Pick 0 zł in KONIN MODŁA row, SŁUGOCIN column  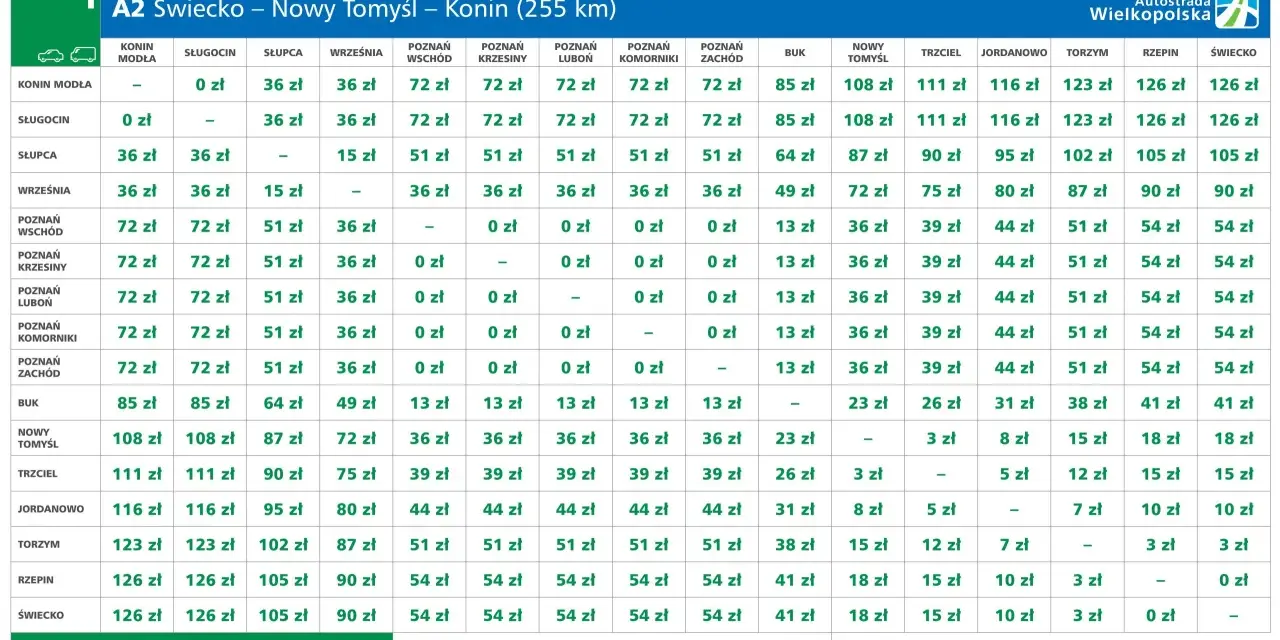tap(210, 85)
